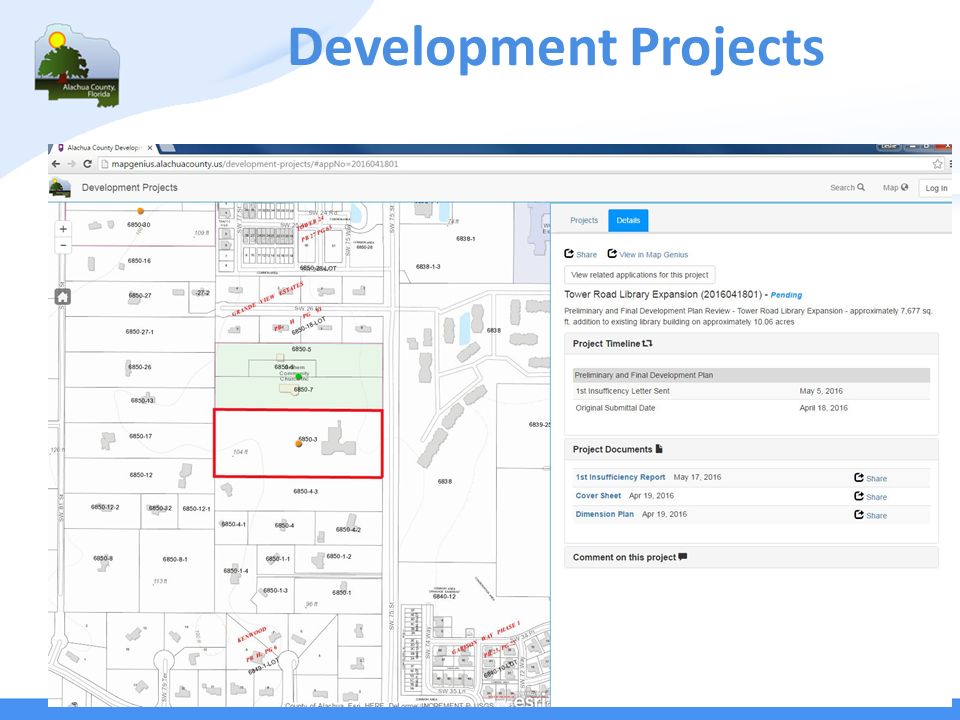The image size is (960, 720).
Task: Click the 1st Insufficiency Letter Sent row
Action: point(751,391)
